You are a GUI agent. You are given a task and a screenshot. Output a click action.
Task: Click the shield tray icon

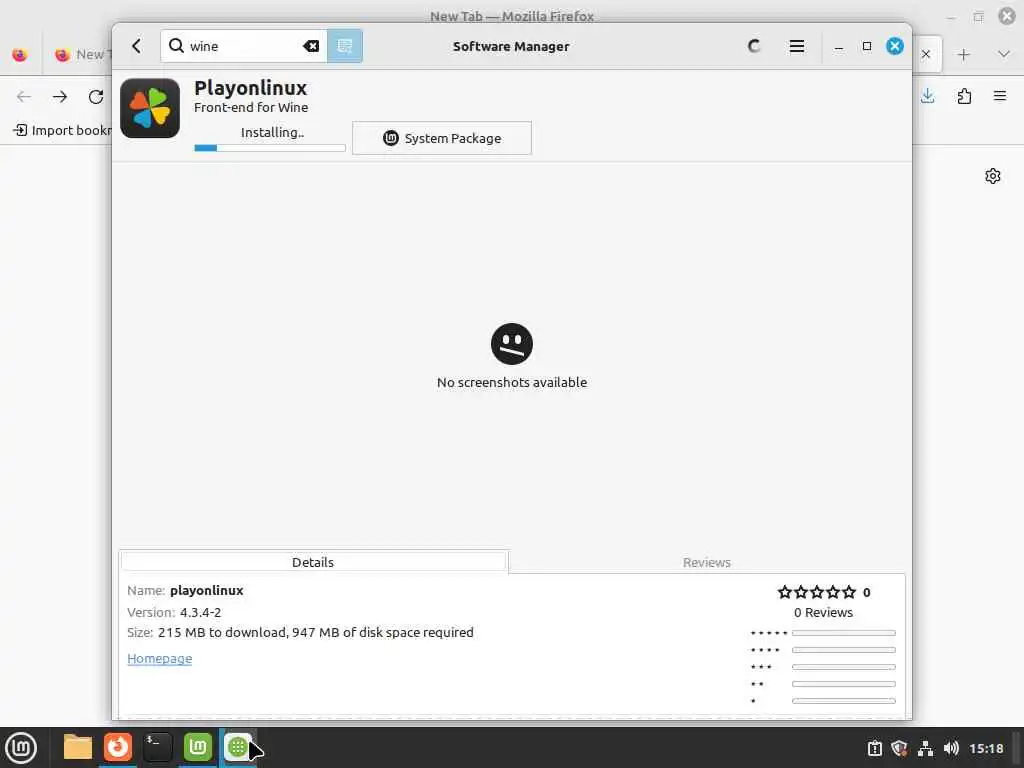pyautogui.click(x=899, y=748)
